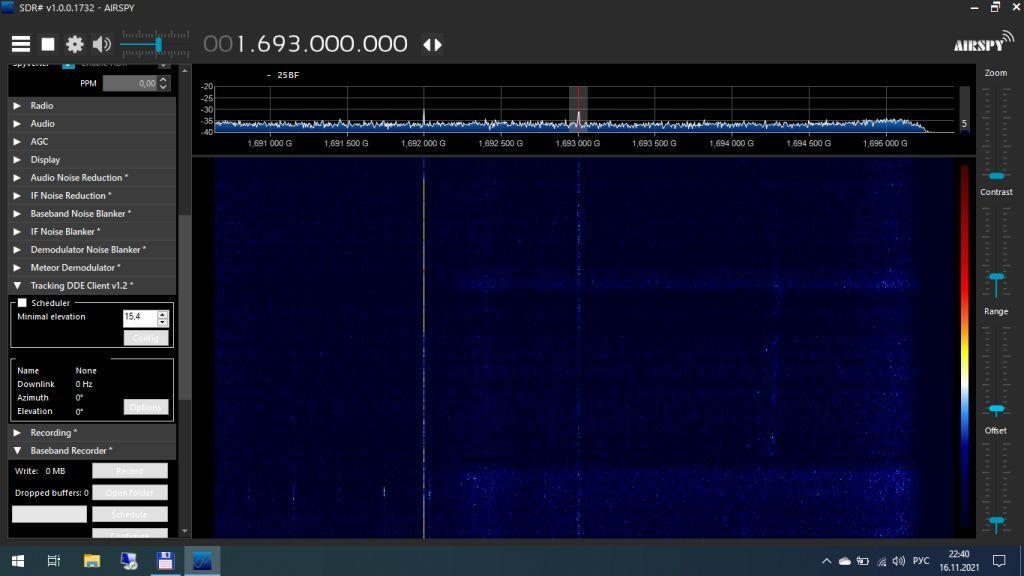
Task: Increase PPM value with up arrow
Action: [x=163, y=80]
